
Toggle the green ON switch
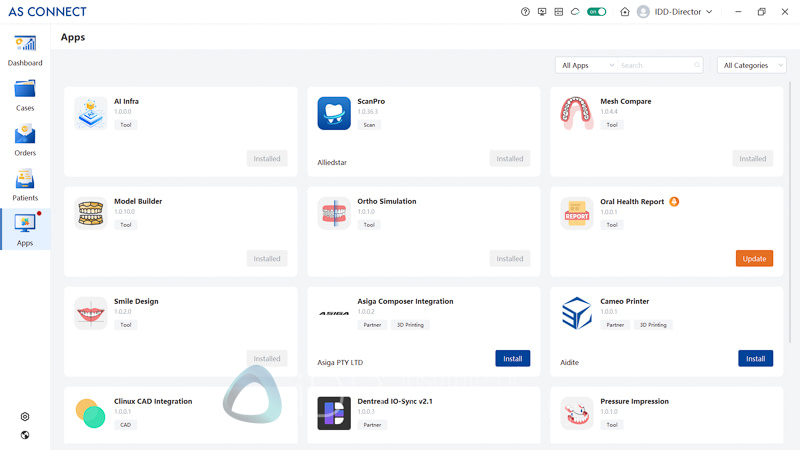597,12
